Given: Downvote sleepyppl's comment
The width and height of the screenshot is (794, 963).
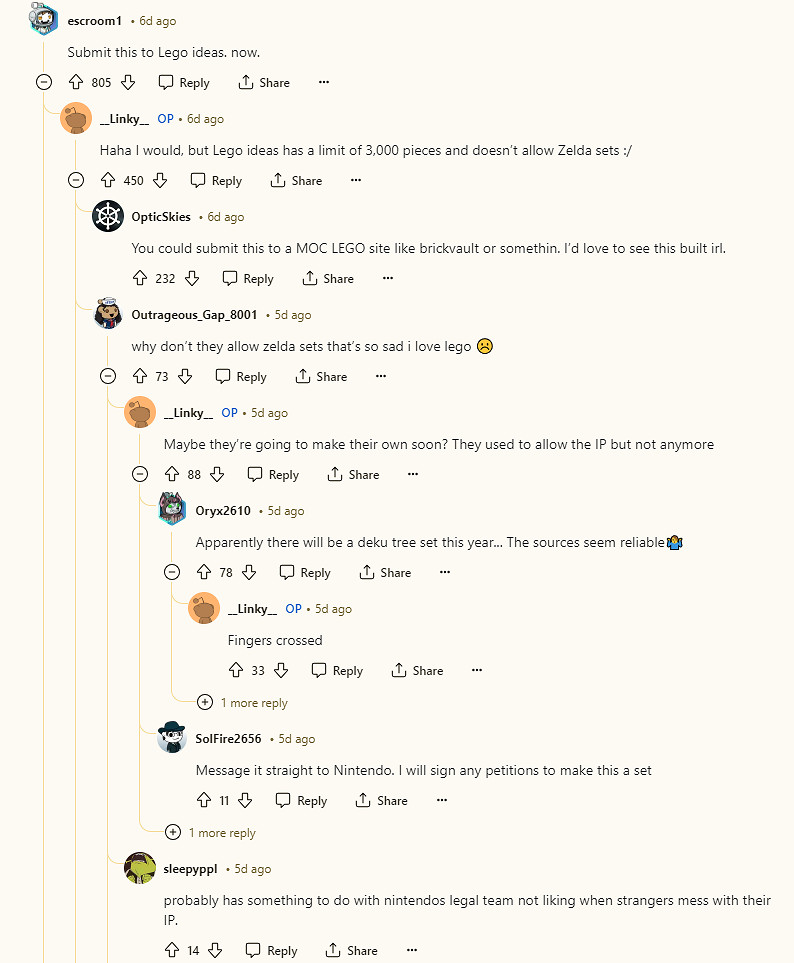Looking at the screenshot, I should pyautogui.click(x=215, y=951).
